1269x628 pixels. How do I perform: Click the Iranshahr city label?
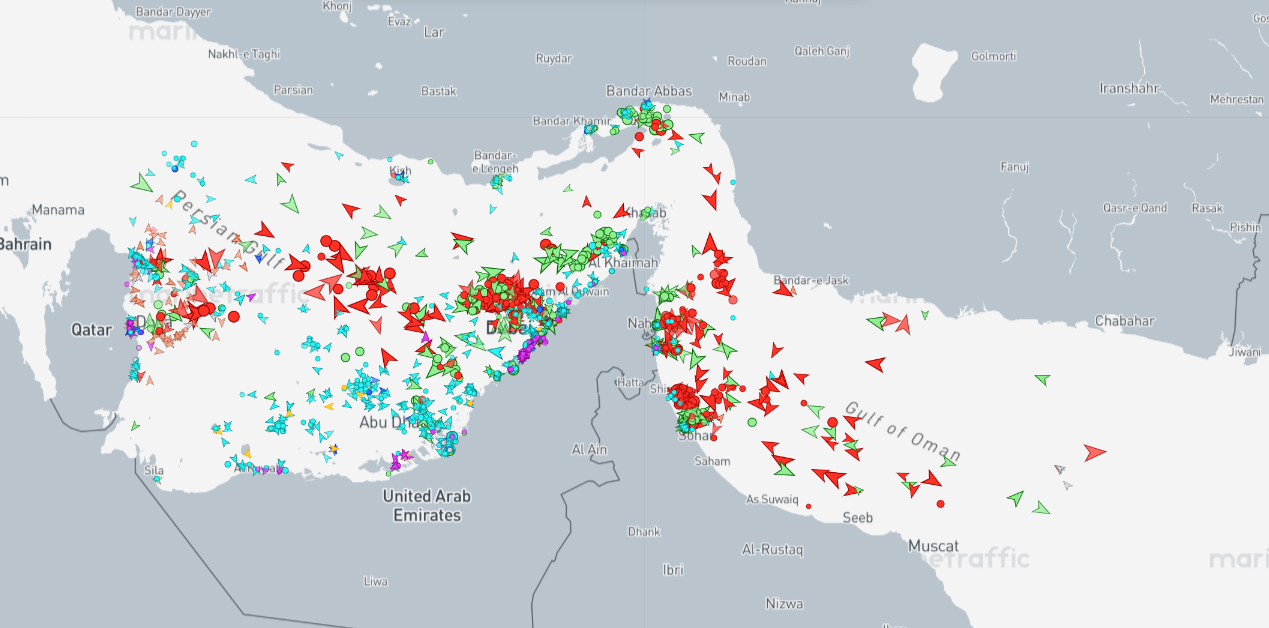(1128, 88)
